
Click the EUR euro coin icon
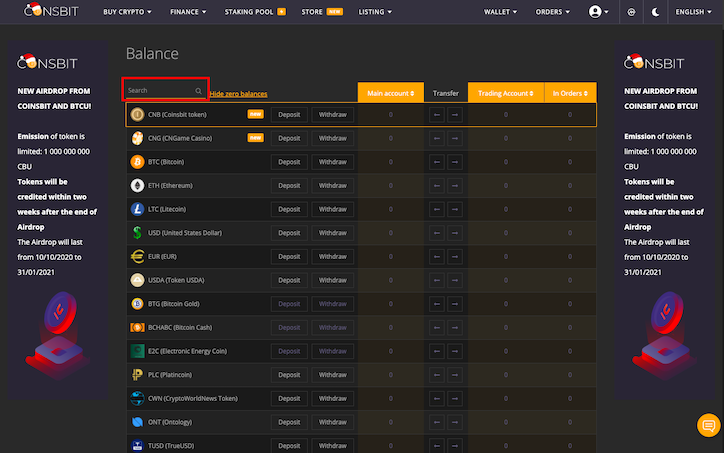coord(137,256)
